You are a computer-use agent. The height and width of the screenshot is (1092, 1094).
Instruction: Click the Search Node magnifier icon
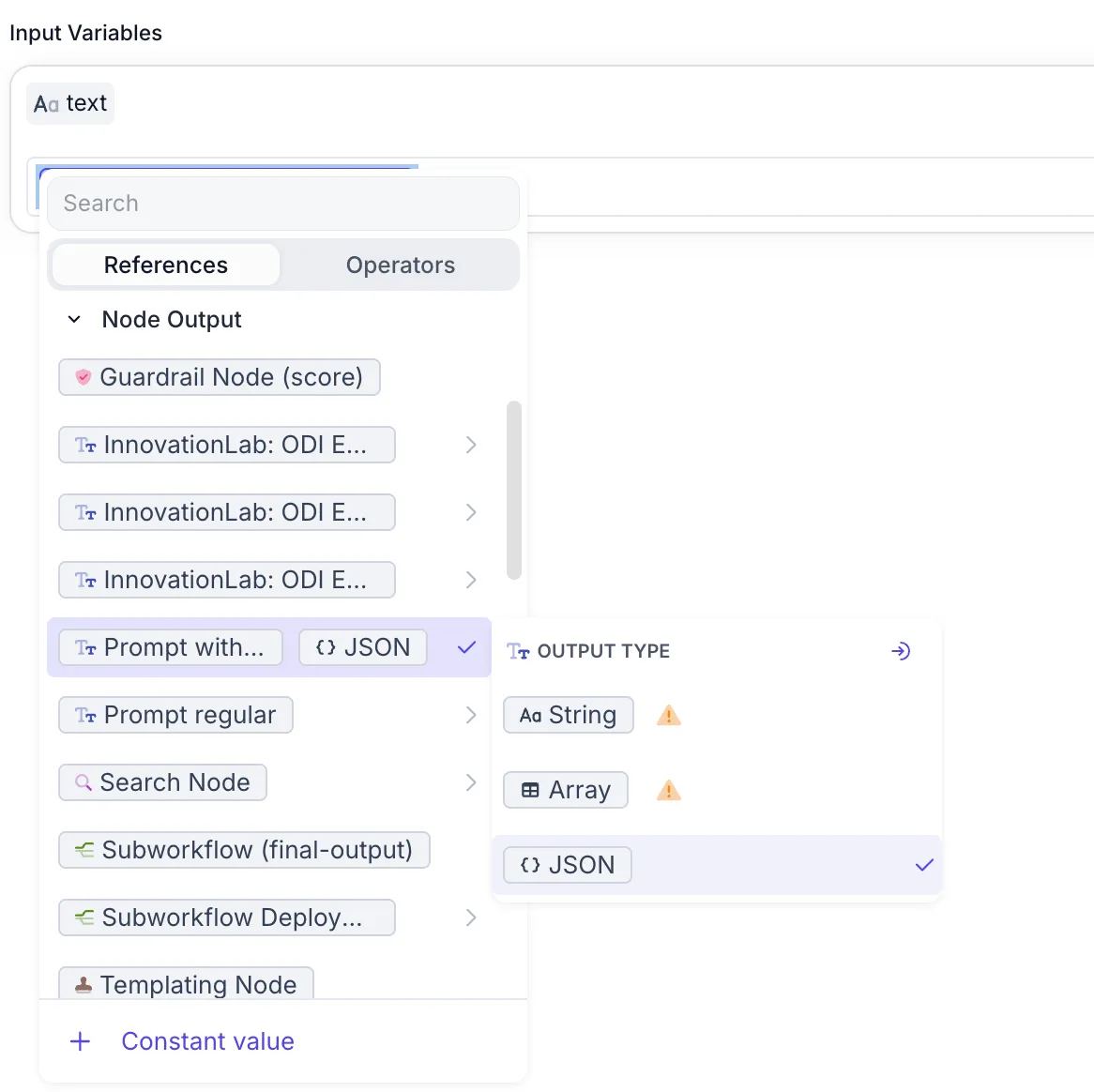coord(83,783)
